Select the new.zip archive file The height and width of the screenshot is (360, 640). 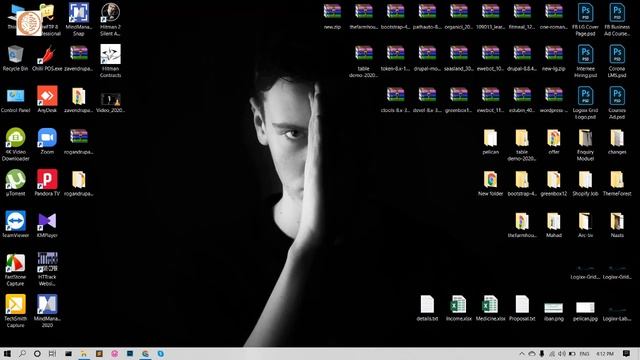332,16
